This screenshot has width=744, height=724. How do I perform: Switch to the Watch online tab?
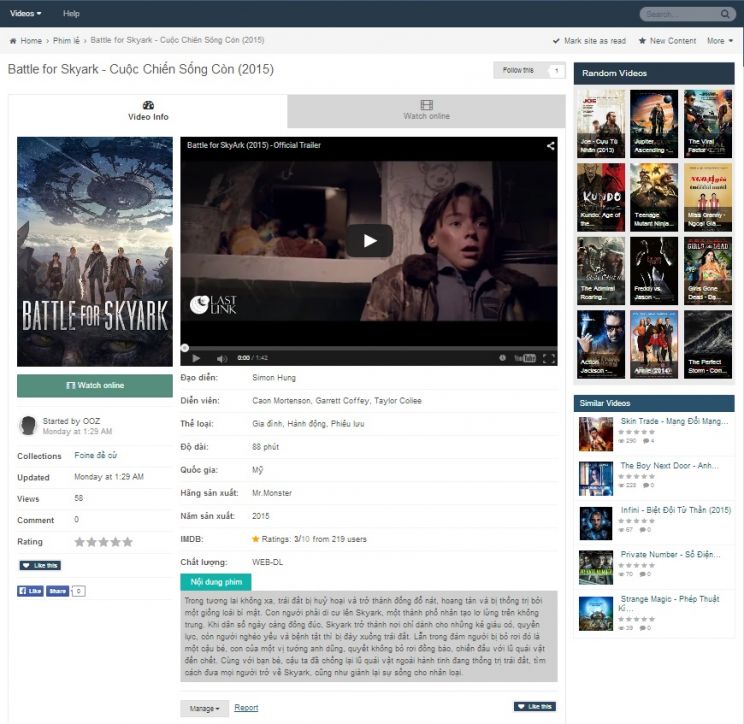click(x=426, y=111)
